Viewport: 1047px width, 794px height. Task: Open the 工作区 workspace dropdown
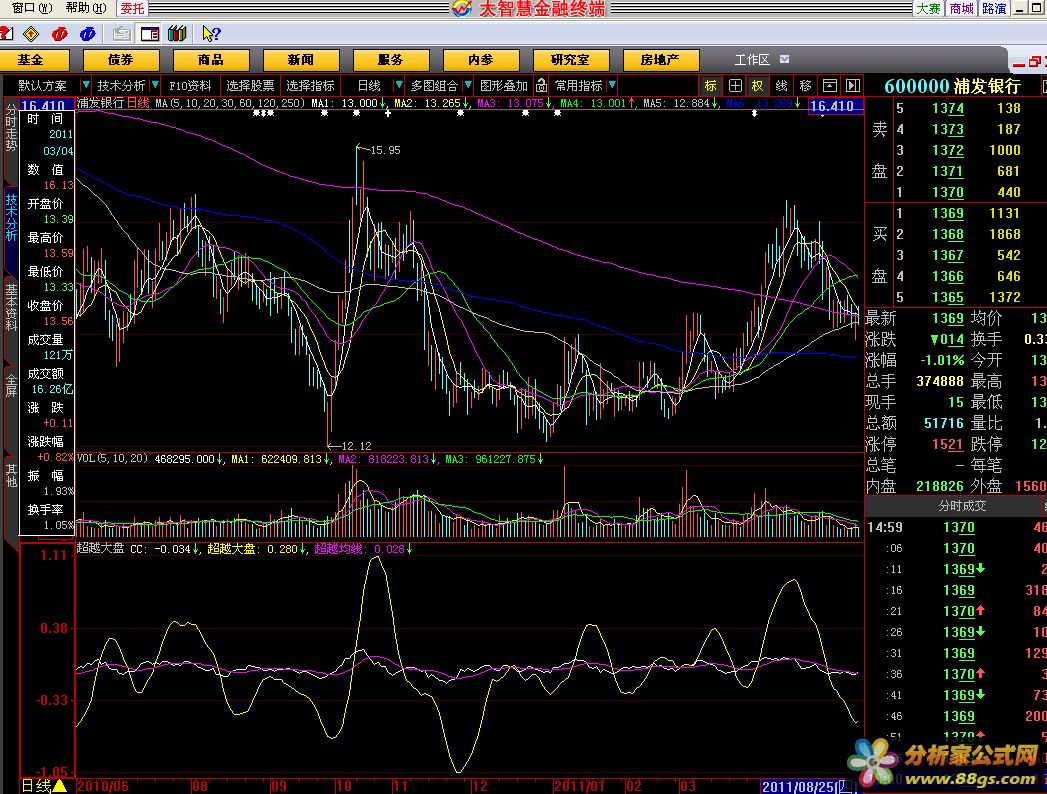[785, 59]
